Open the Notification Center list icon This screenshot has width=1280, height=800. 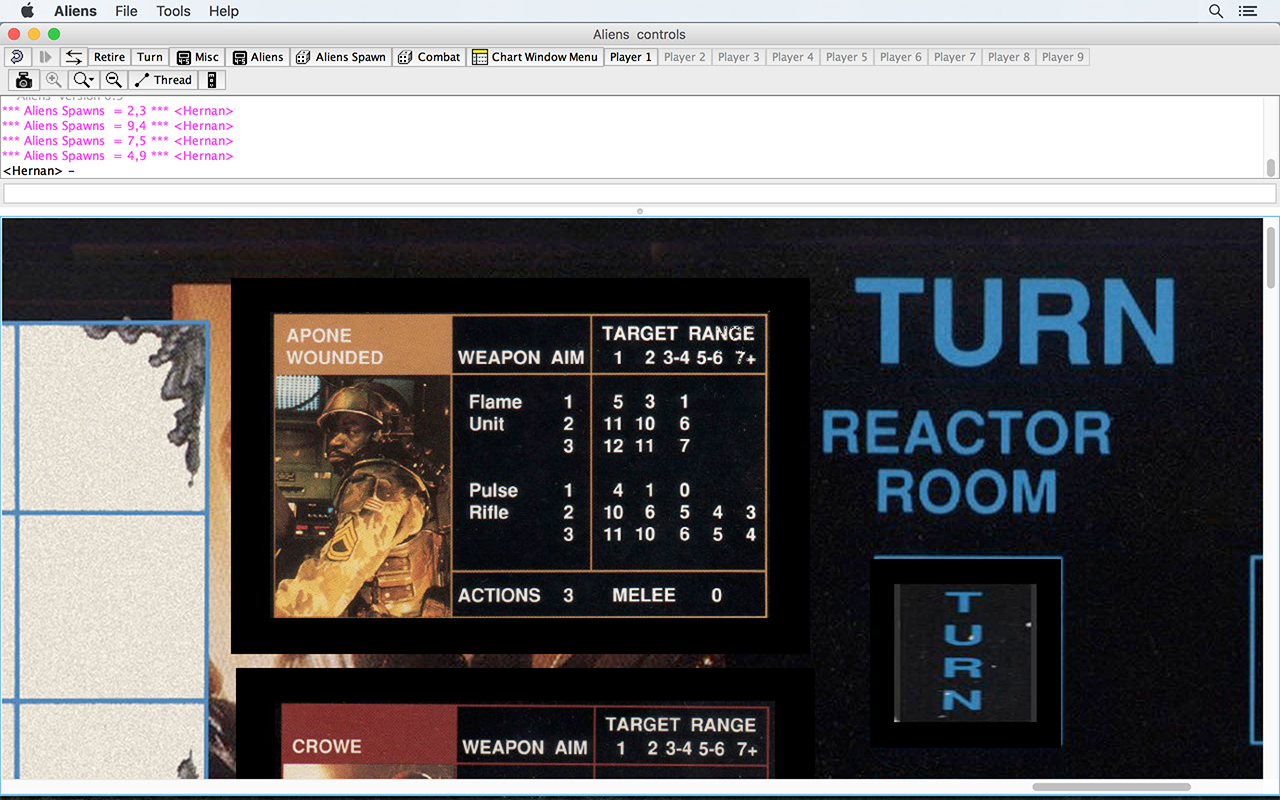click(1247, 11)
